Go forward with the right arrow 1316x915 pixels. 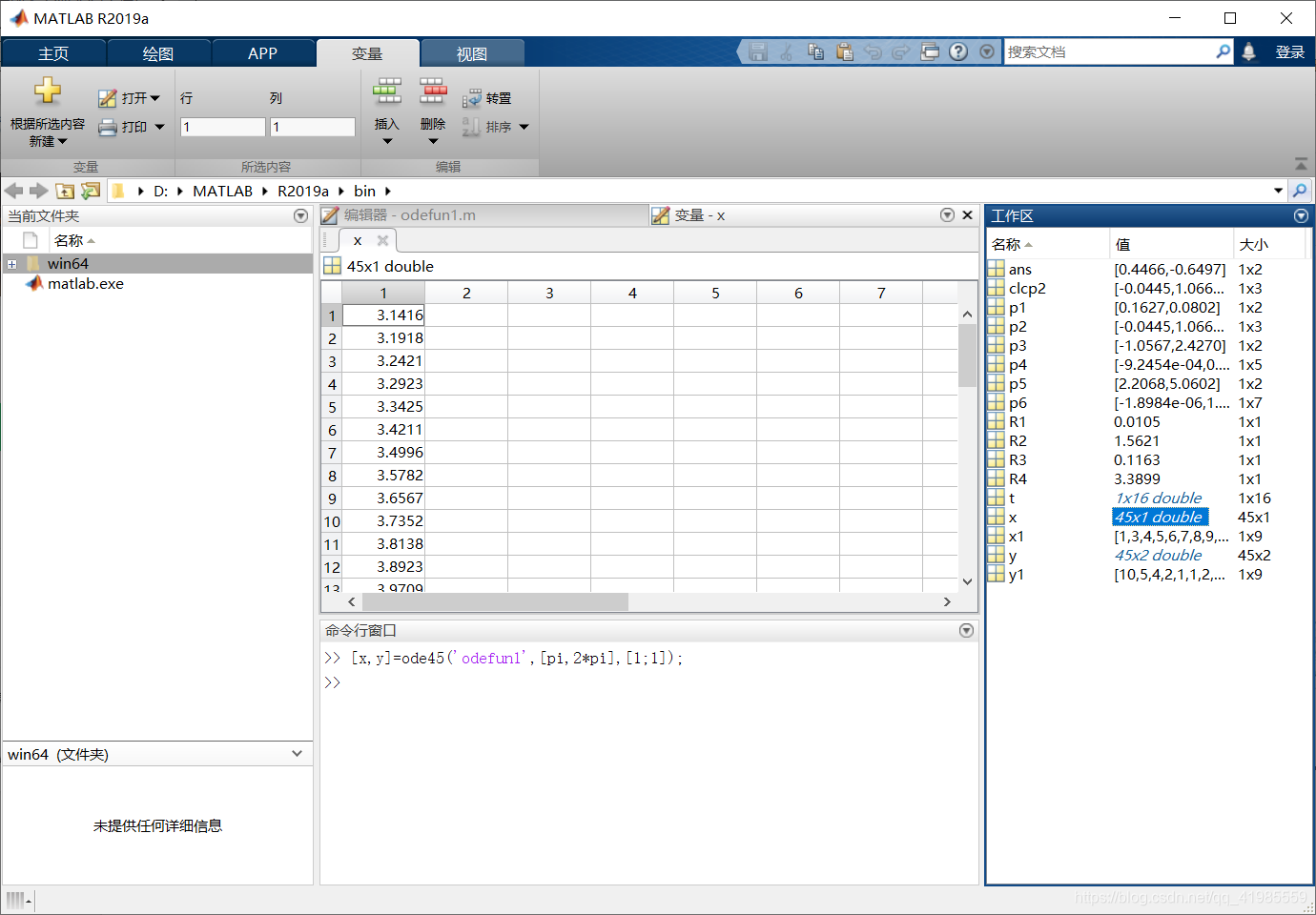tap(38, 191)
